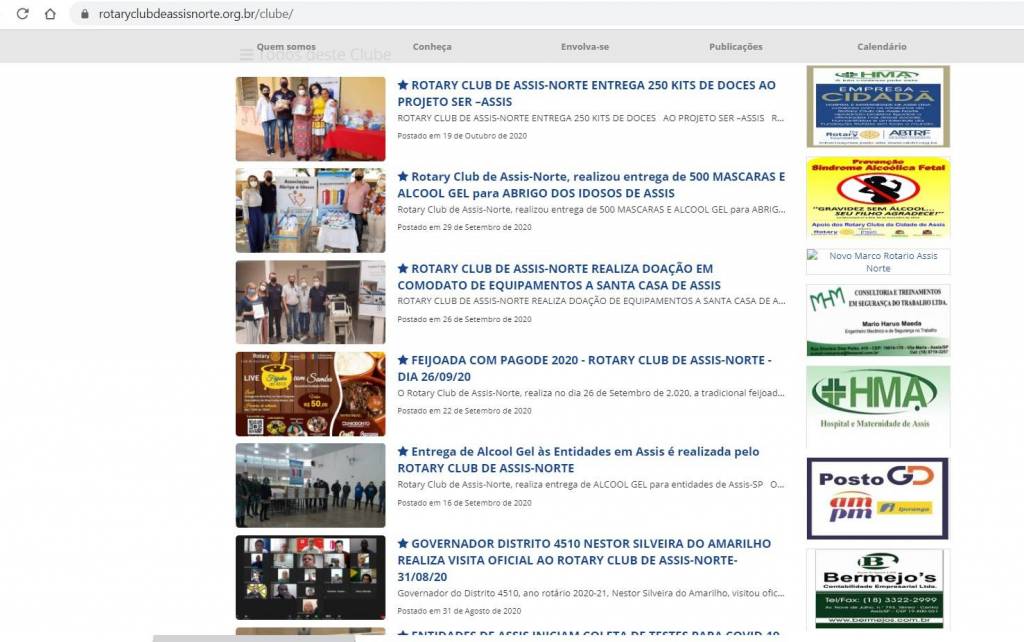
Task: Click the hamburger list icon beside Todos deste Clube
Action: point(246,55)
